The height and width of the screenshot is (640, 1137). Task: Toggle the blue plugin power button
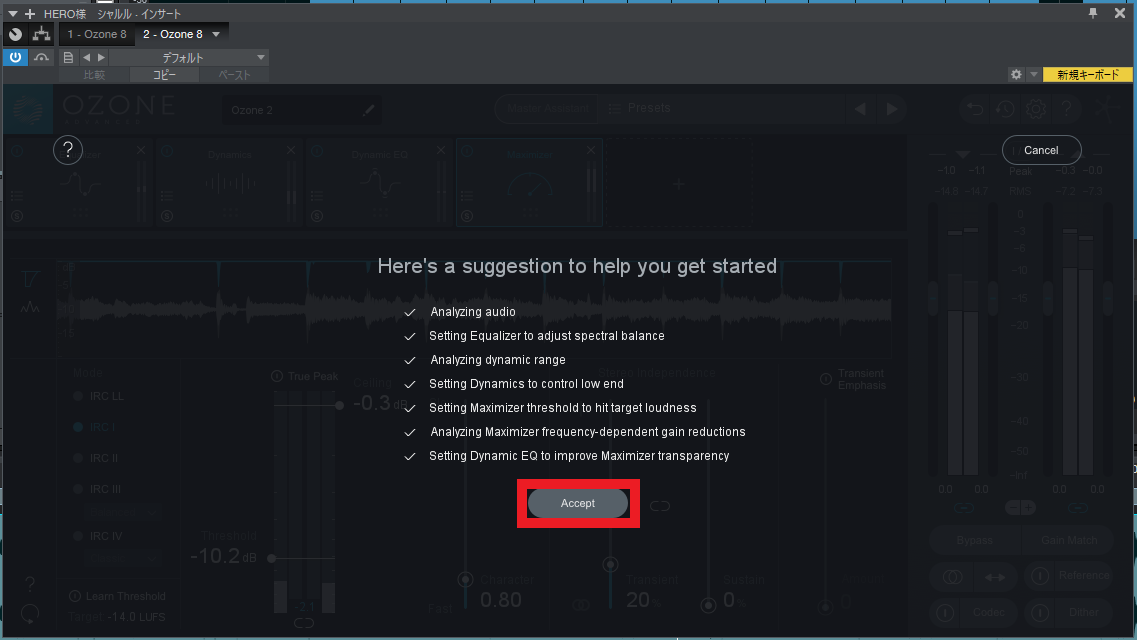15,57
